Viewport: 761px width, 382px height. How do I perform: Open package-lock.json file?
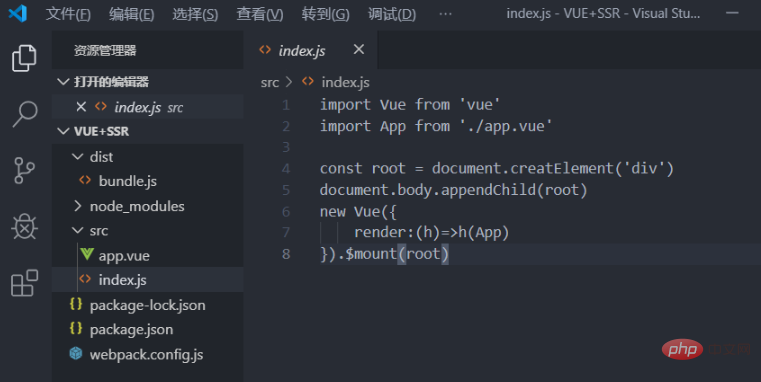click(x=148, y=305)
